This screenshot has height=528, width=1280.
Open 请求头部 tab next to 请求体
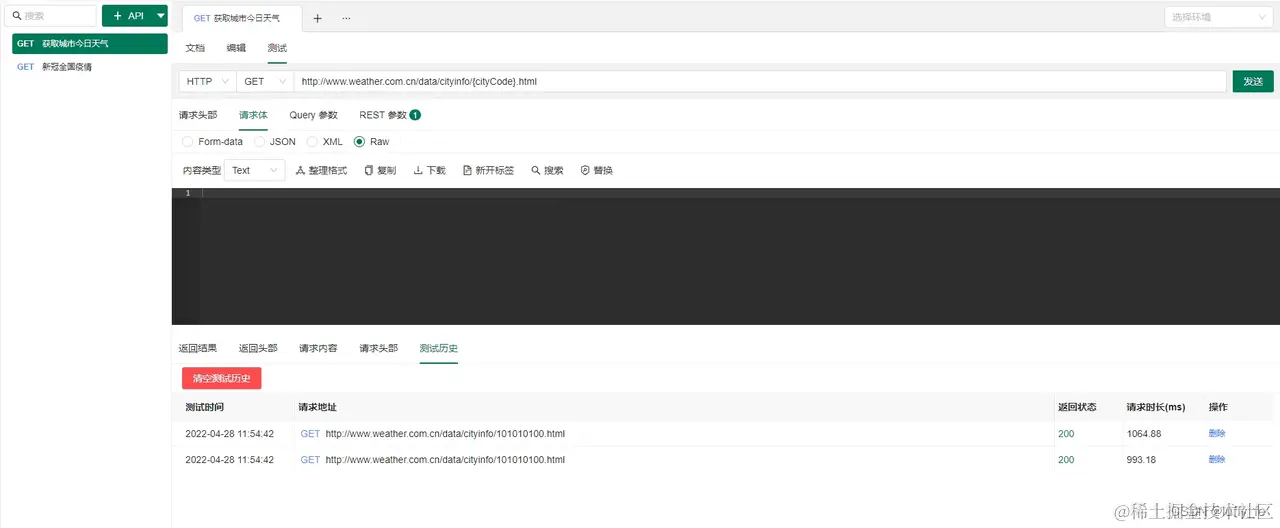pyautogui.click(x=198, y=115)
